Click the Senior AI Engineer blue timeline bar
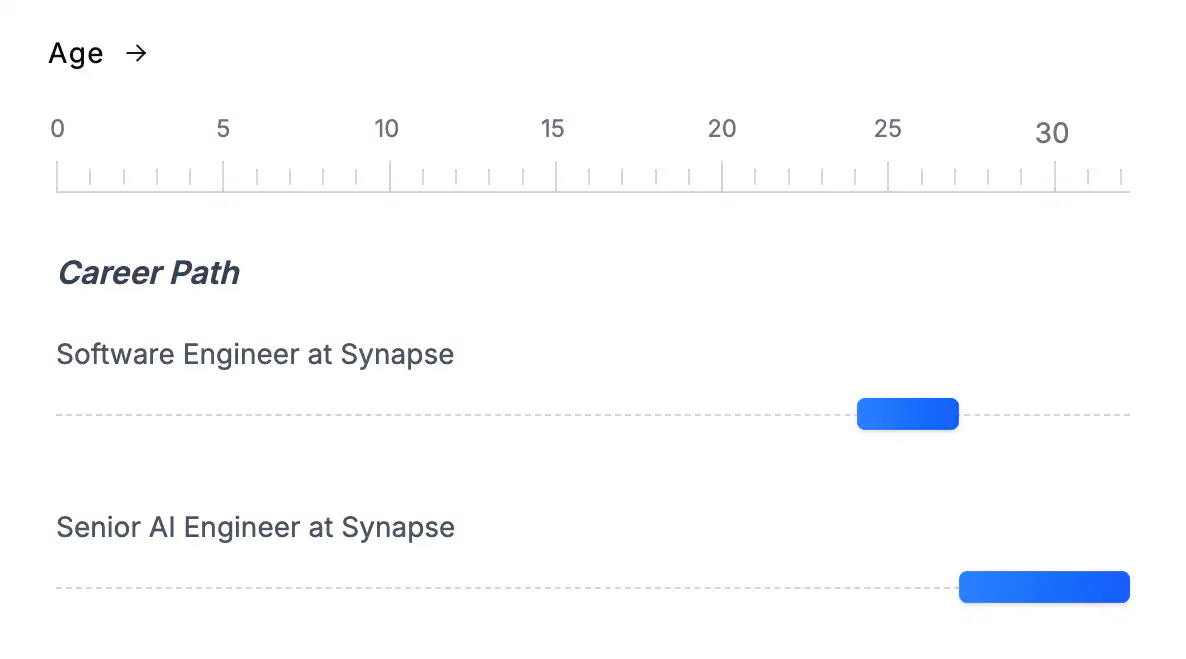1186x659 pixels. pos(1044,587)
